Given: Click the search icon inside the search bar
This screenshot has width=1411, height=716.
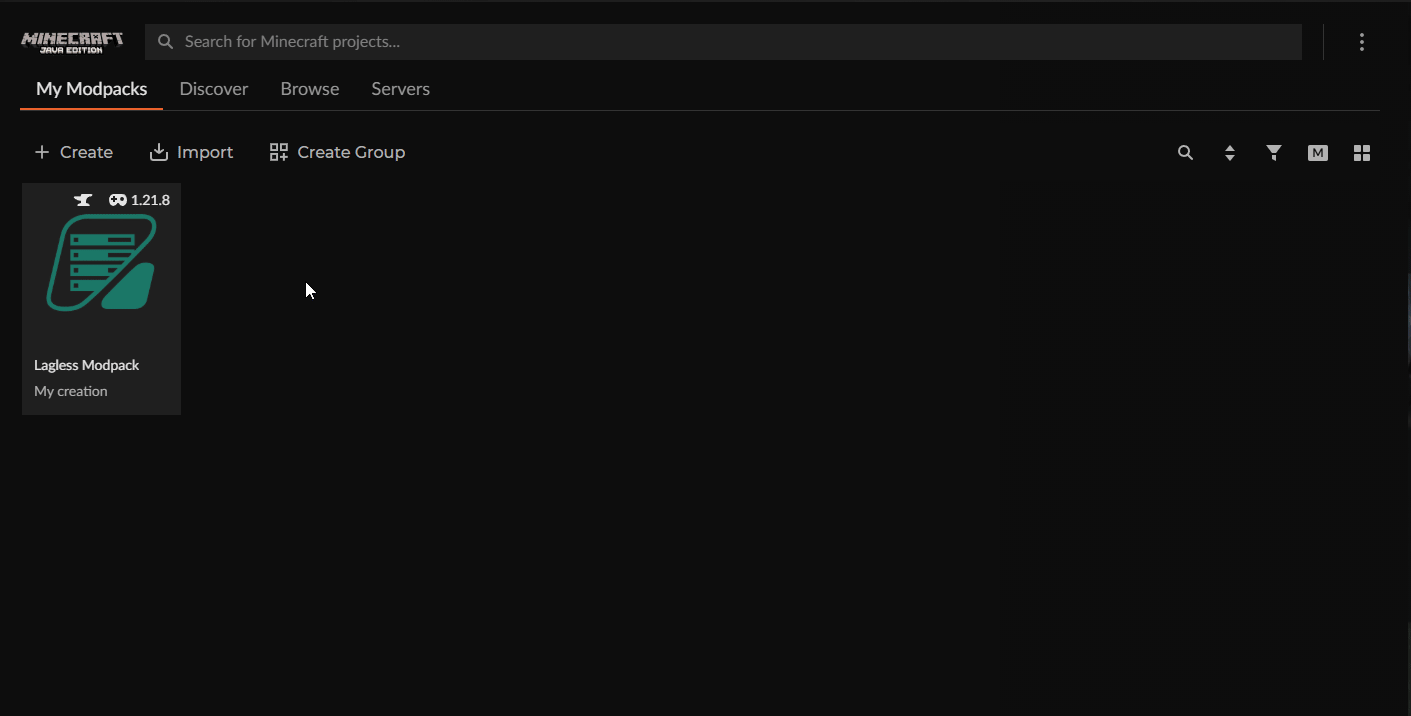Looking at the screenshot, I should point(165,41).
